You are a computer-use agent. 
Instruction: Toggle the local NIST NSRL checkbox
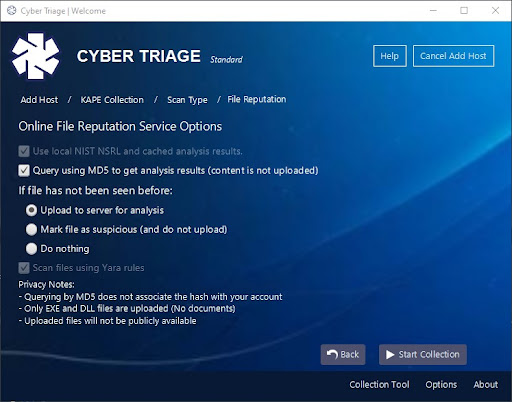click(x=24, y=151)
